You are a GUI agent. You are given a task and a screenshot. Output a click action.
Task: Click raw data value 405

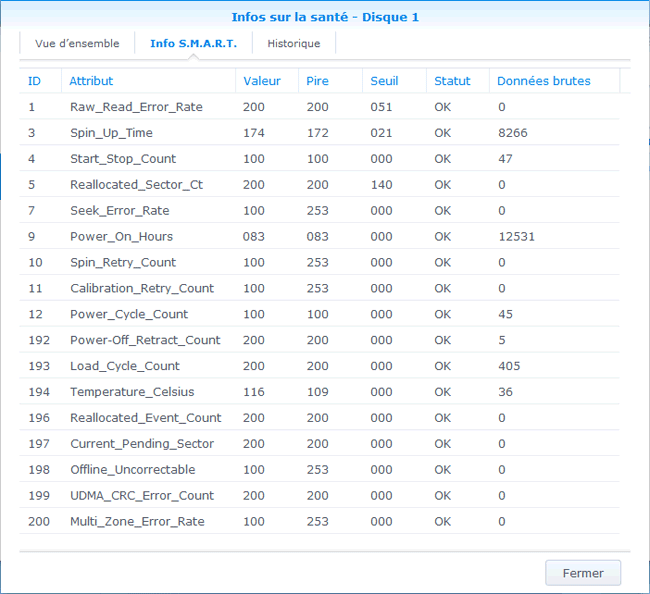click(x=509, y=366)
